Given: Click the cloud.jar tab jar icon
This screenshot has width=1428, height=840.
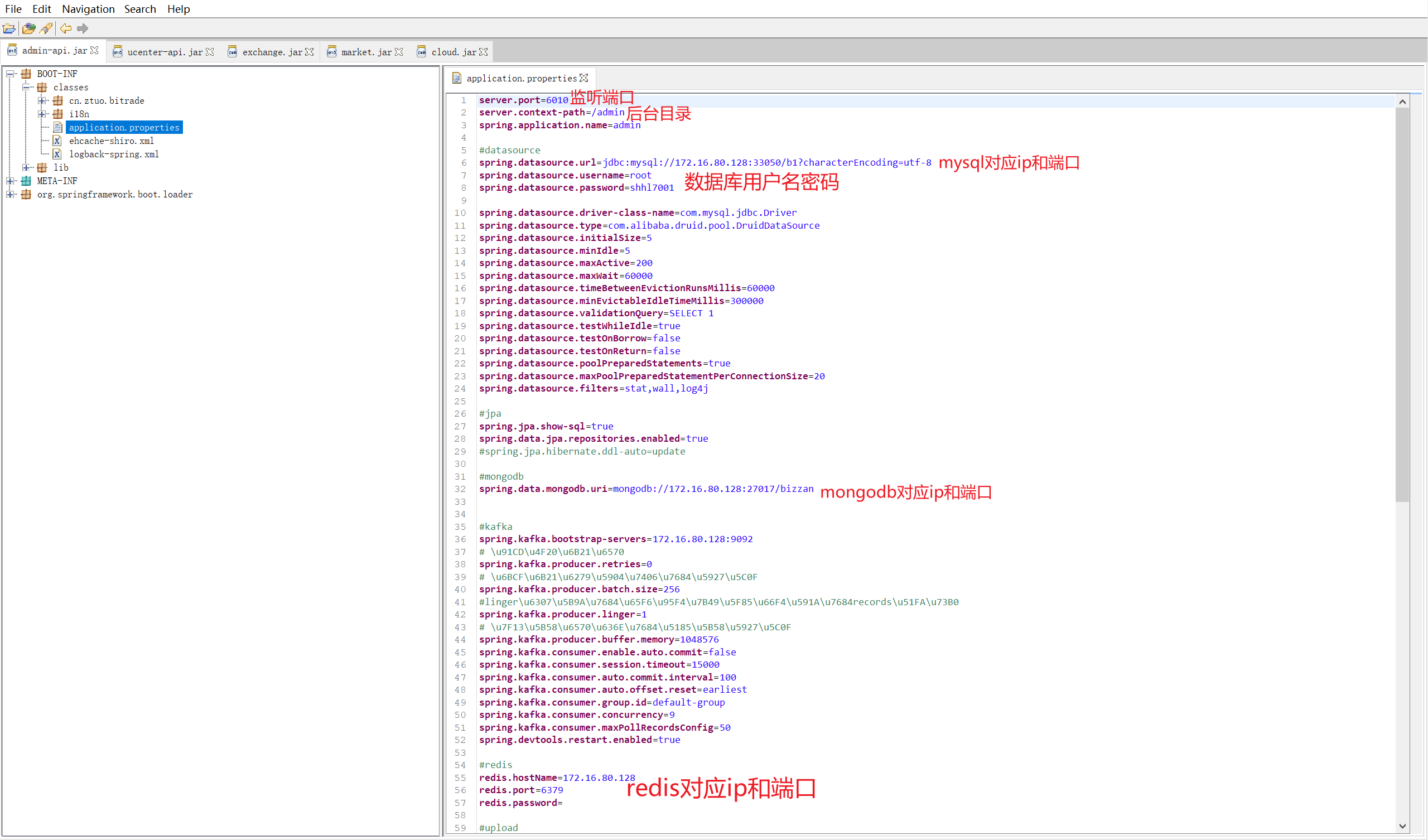Looking at the screenshot, I should point(421,52).
